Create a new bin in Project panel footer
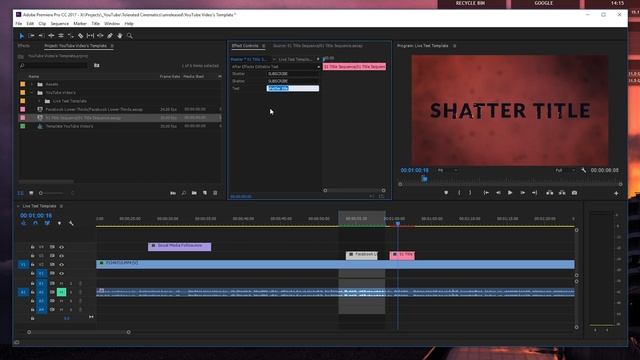This screenshot has height=360, width=640. pos(194,193)
